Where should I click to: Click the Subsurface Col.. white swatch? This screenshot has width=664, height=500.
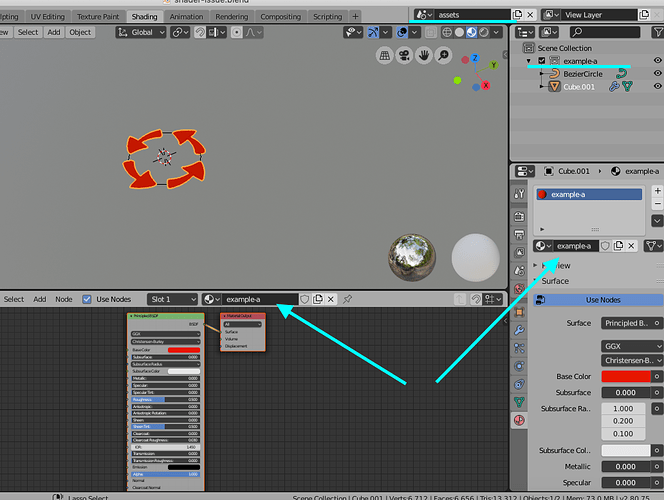click(625, 450)
